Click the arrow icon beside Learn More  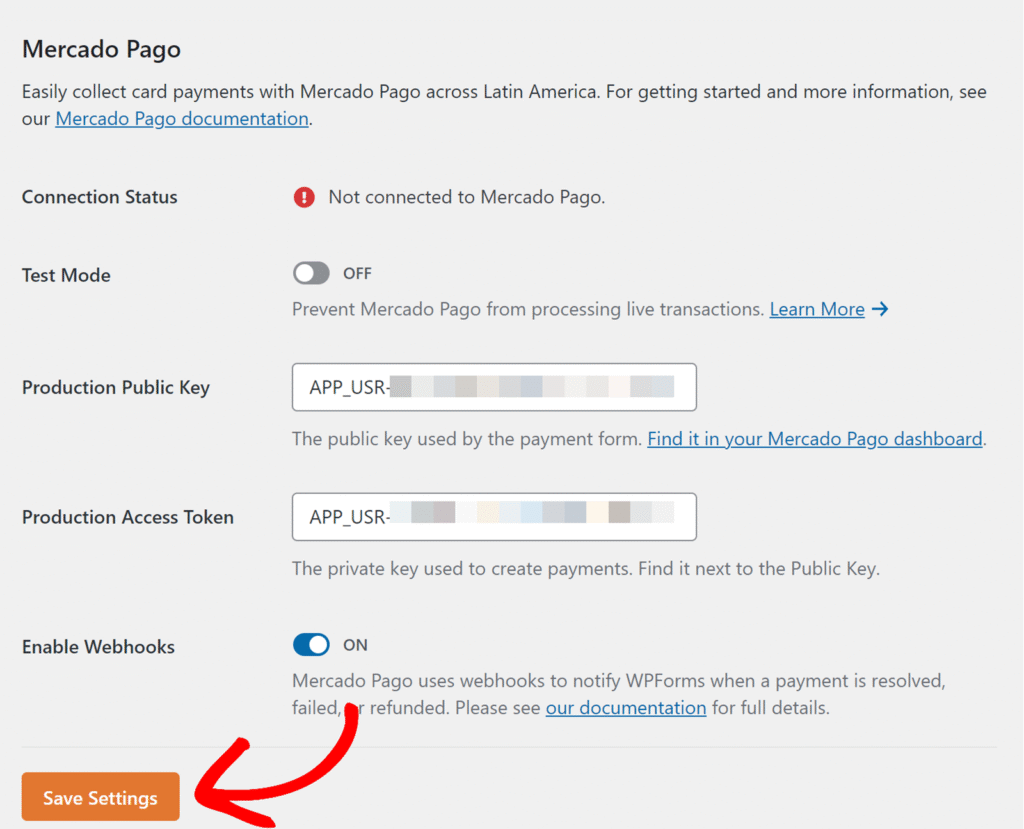[880, 309]
